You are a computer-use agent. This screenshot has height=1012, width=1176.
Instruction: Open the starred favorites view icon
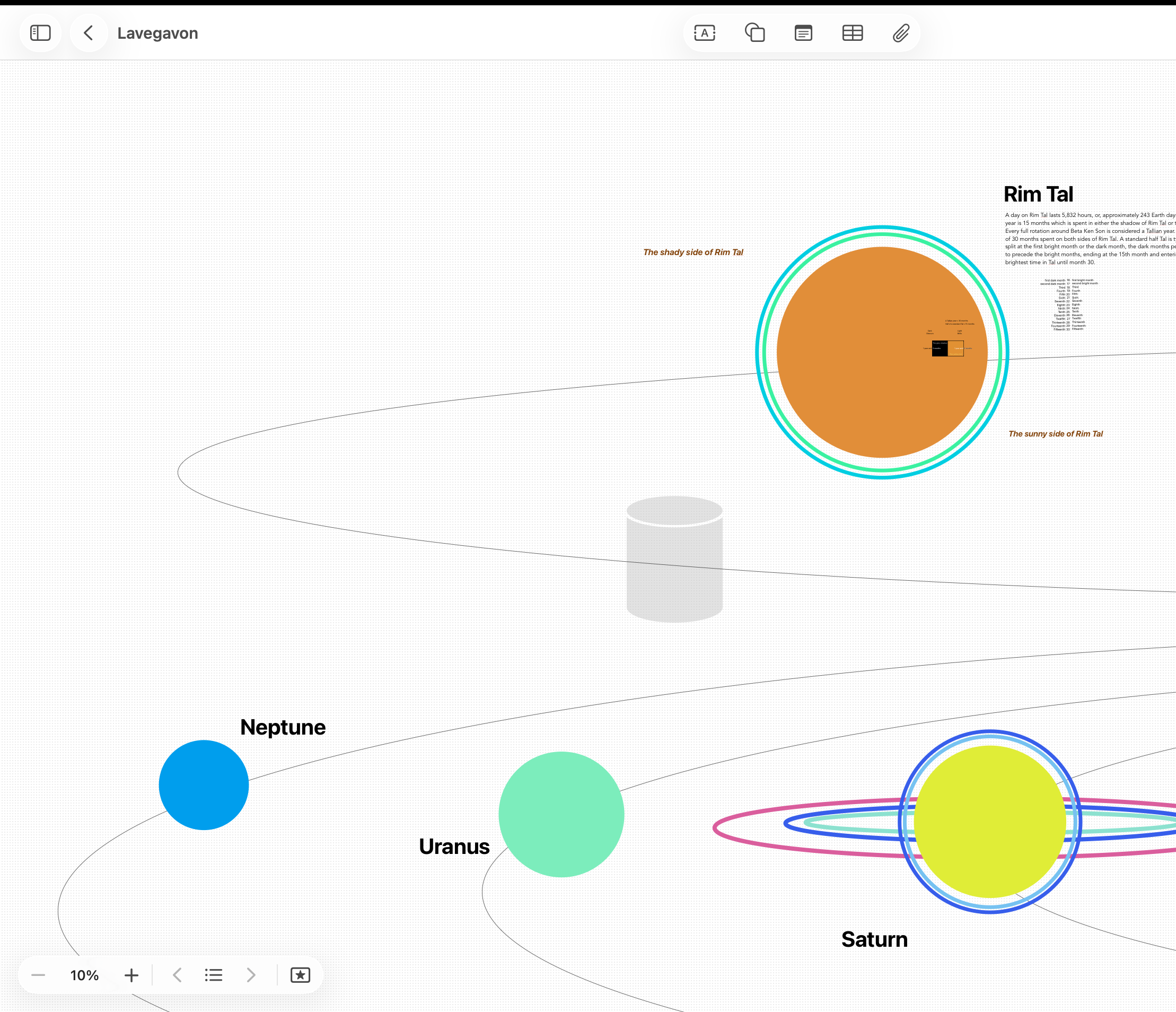[x=300, y=975]
